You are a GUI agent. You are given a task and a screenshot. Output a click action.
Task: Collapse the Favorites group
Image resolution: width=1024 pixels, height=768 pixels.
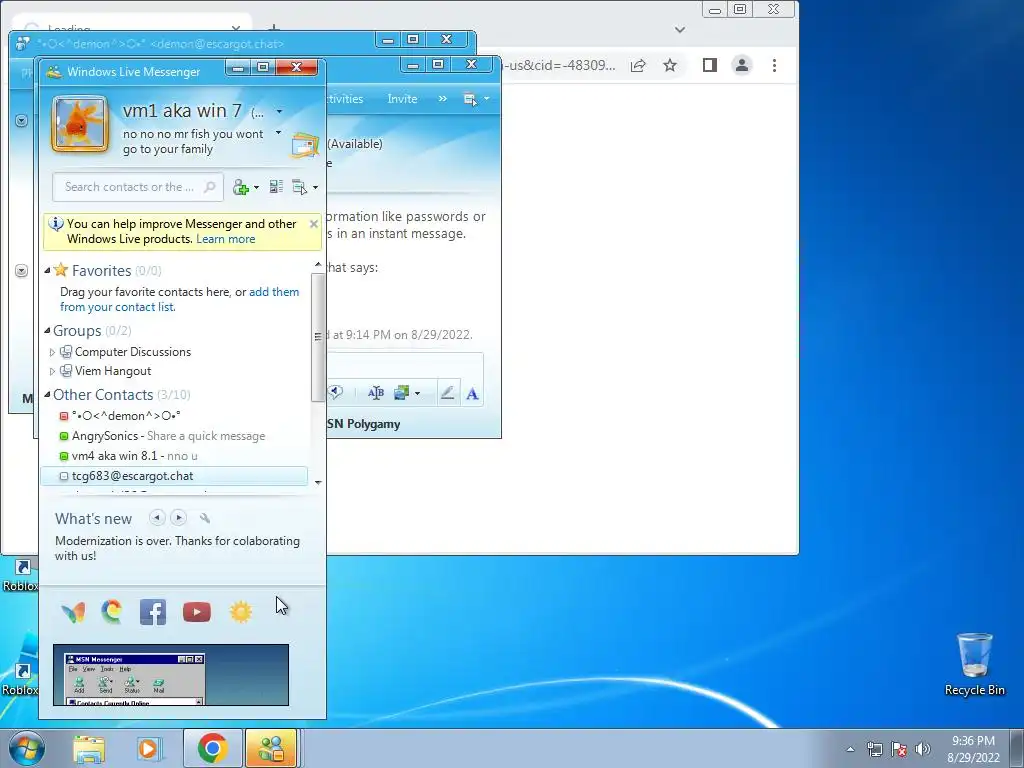(x=47, y=270)
